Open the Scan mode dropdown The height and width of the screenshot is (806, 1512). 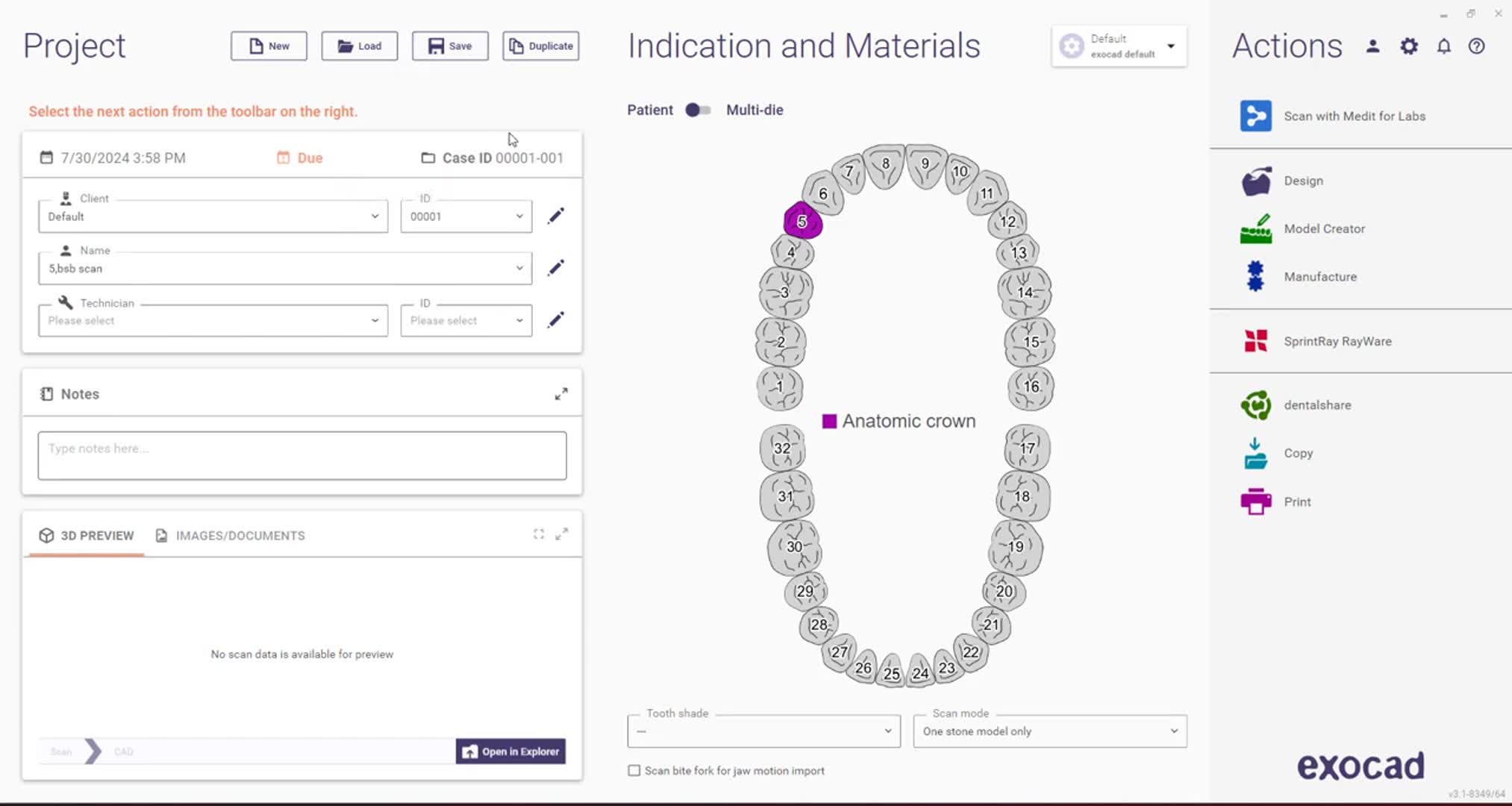(1050, 731)
